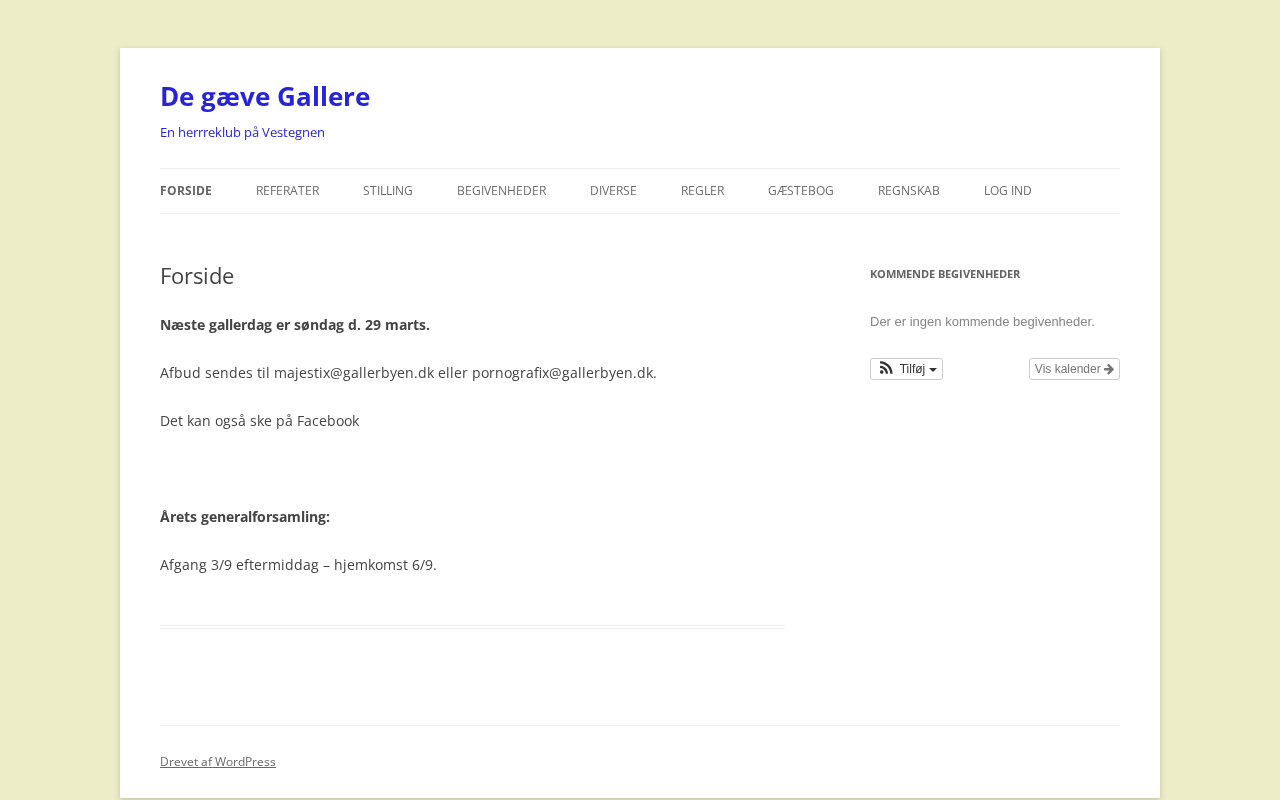Open the Vis kalender button
The image size is (1280, 800).
point(1073,369)
